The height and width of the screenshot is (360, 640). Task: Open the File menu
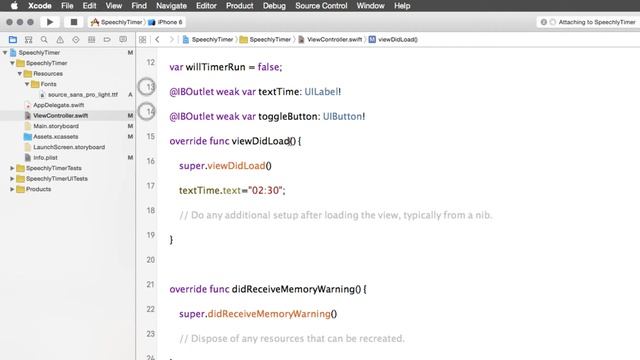pyautogui.click(x=67, y=6)
